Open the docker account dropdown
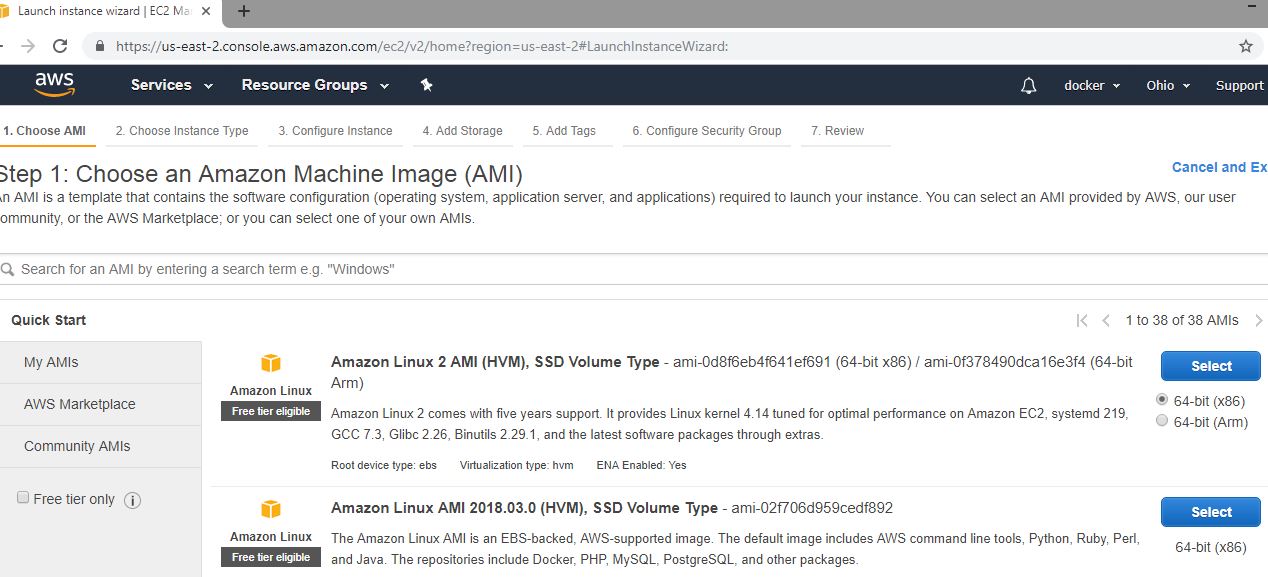 point(1092,86)
